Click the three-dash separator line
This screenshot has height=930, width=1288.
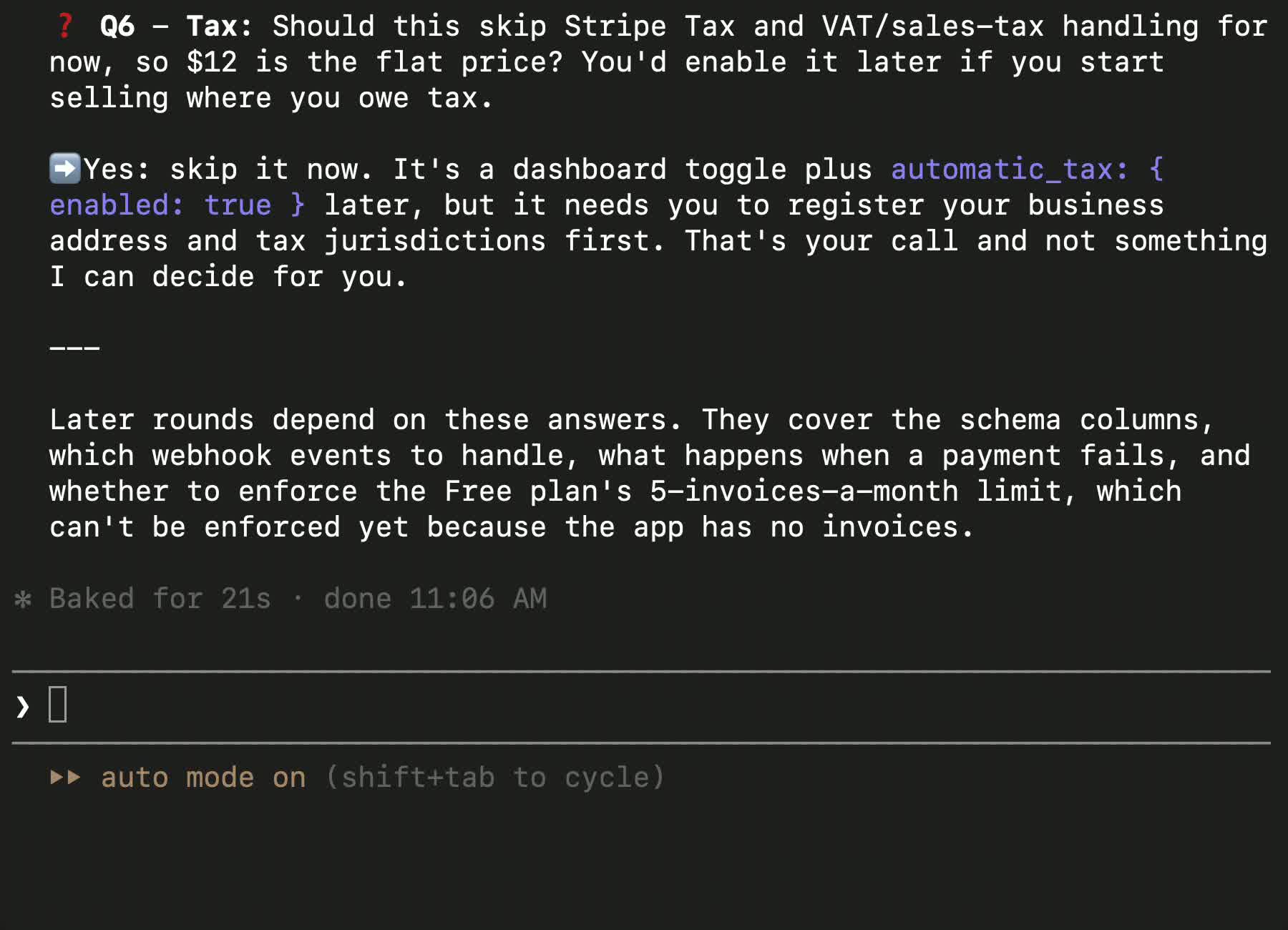pyautogui.click(x=74, y=348)
